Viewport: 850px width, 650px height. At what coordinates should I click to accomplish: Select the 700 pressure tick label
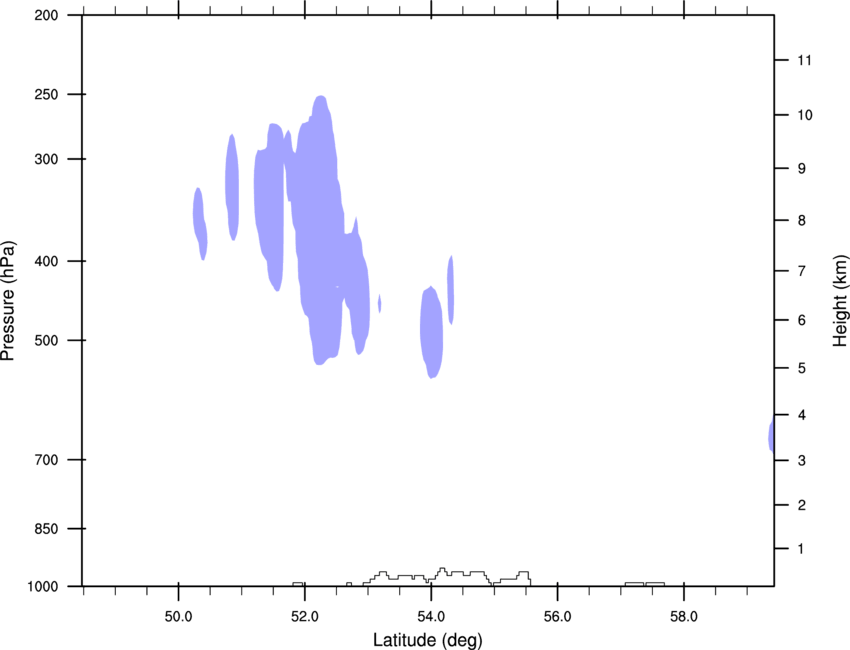coord(46,460)
